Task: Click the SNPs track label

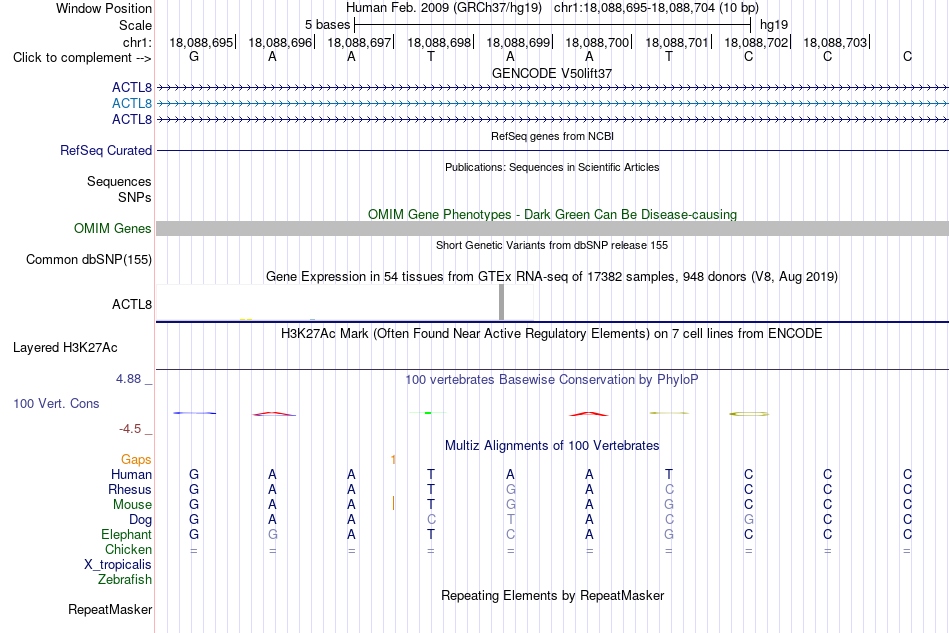Action: coord(135,197)
